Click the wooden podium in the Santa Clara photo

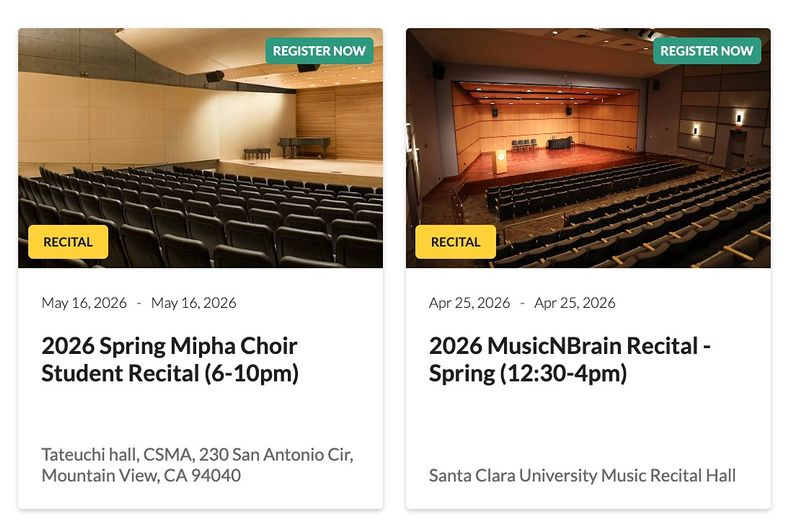(499, 161)
